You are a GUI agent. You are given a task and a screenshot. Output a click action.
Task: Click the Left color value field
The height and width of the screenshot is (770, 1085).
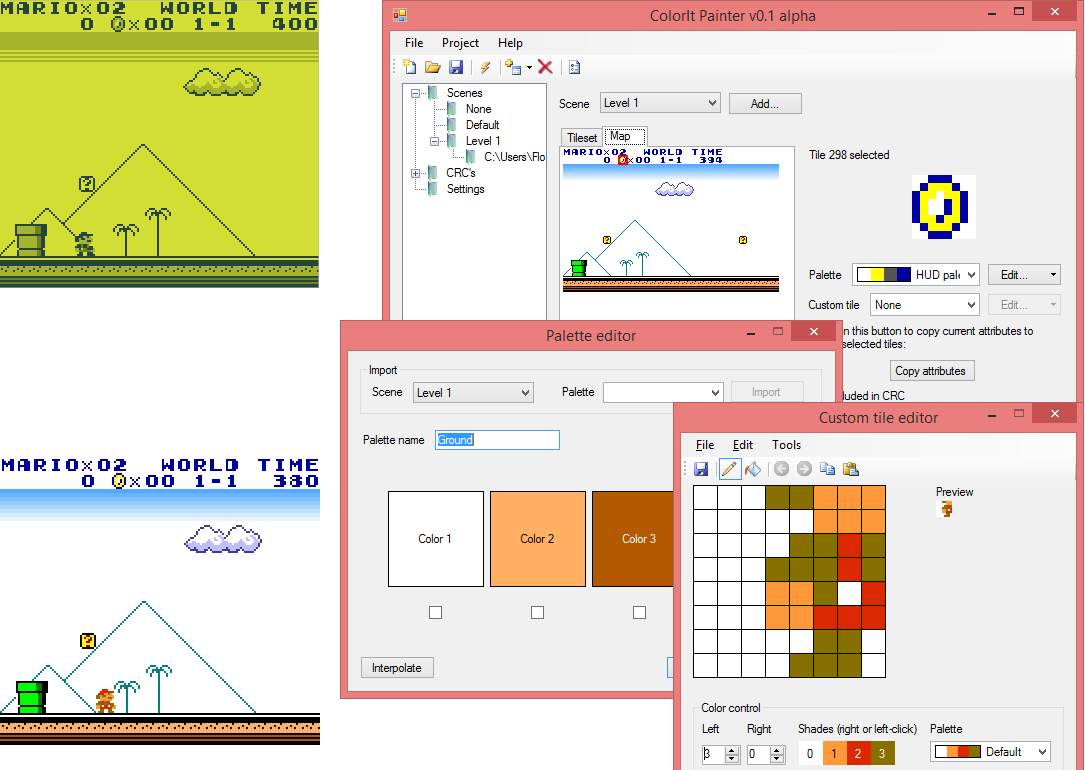point(713,754)
